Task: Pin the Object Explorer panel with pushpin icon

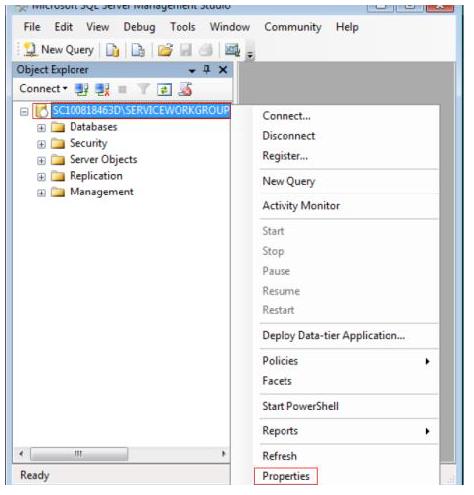Action: (207, 70)
